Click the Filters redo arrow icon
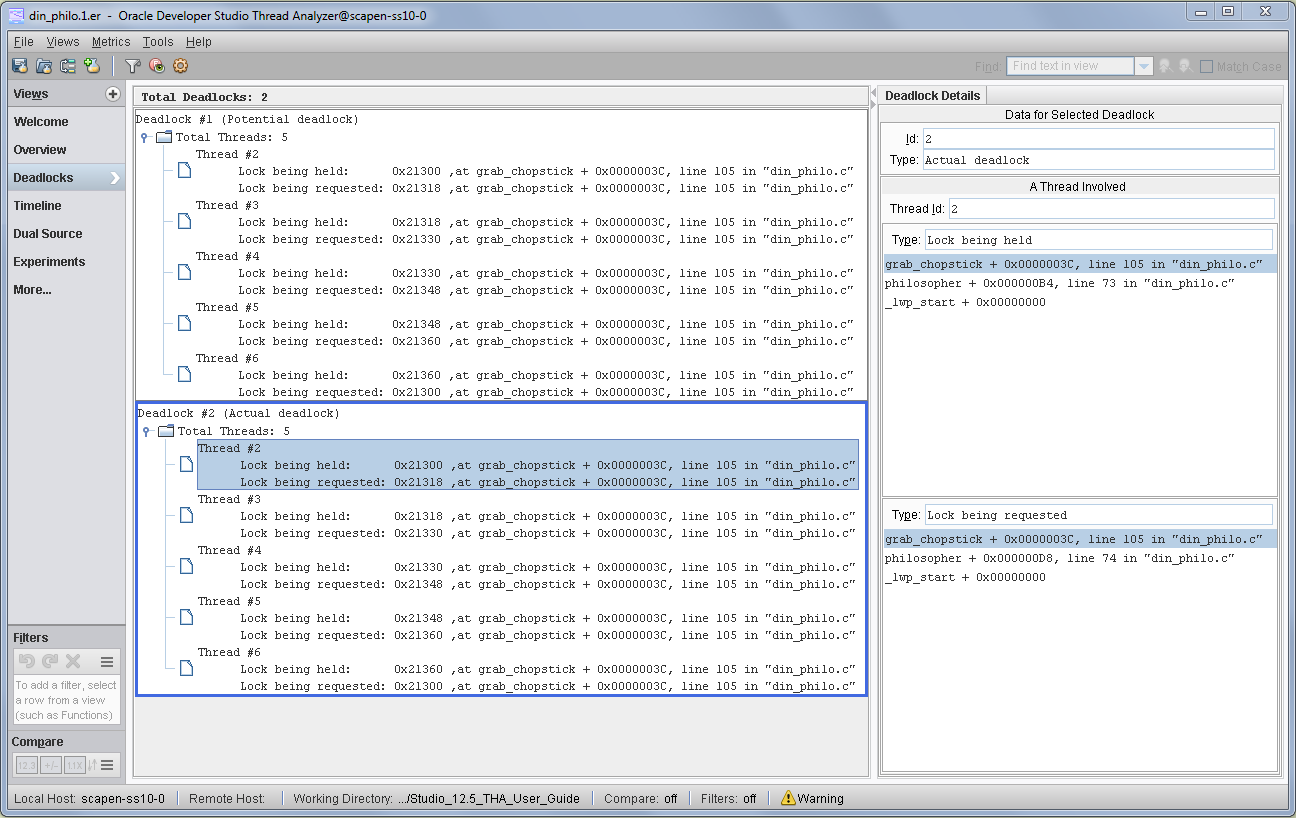 (x=50, y=661)
